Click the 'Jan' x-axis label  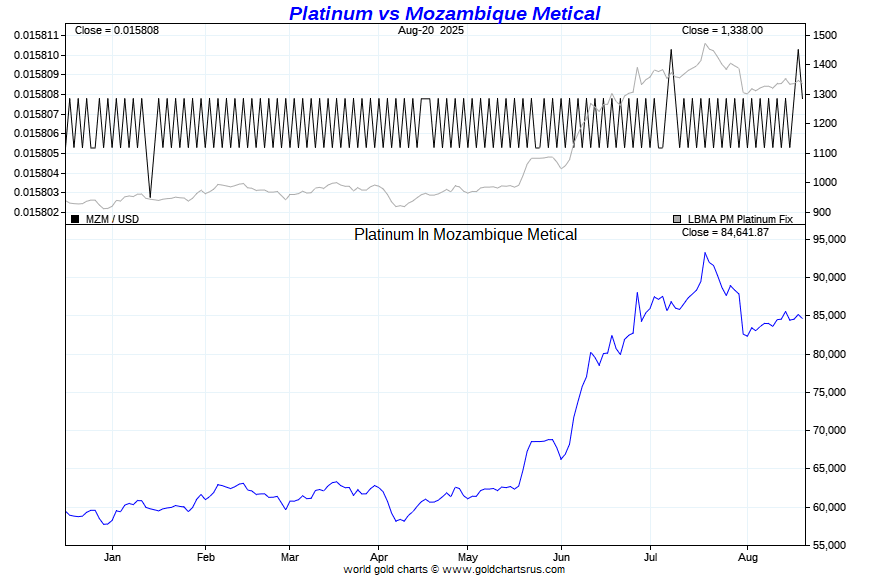[x=112, y=557]
